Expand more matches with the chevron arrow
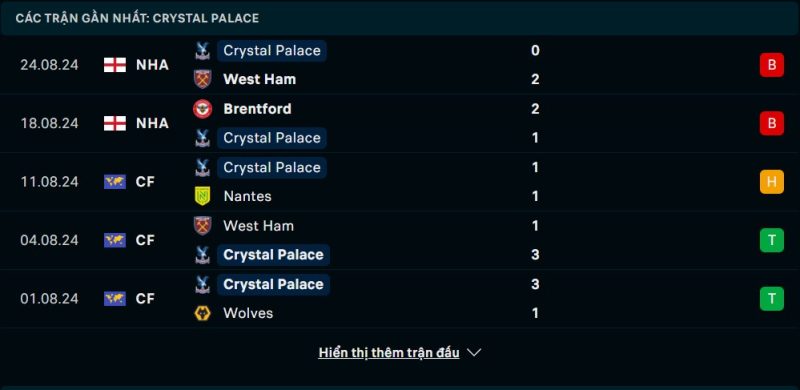 [x=474, y=353]
